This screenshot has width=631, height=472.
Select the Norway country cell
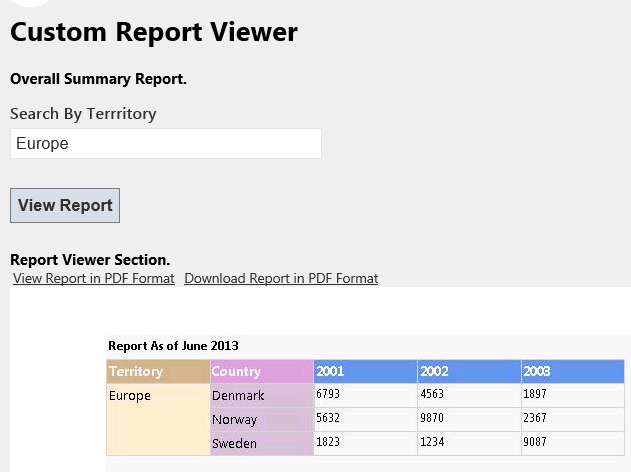coord(262,420)
